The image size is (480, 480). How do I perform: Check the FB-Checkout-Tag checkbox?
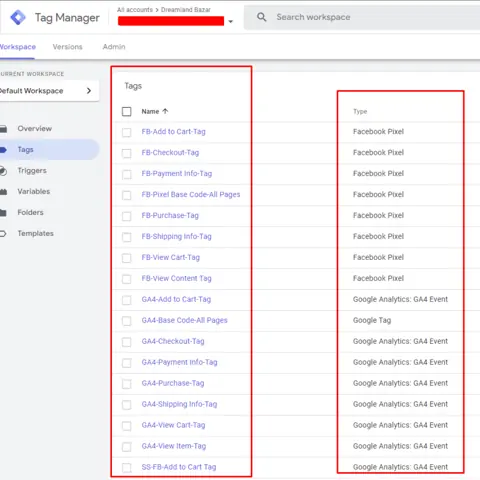(x=127, y=153)
